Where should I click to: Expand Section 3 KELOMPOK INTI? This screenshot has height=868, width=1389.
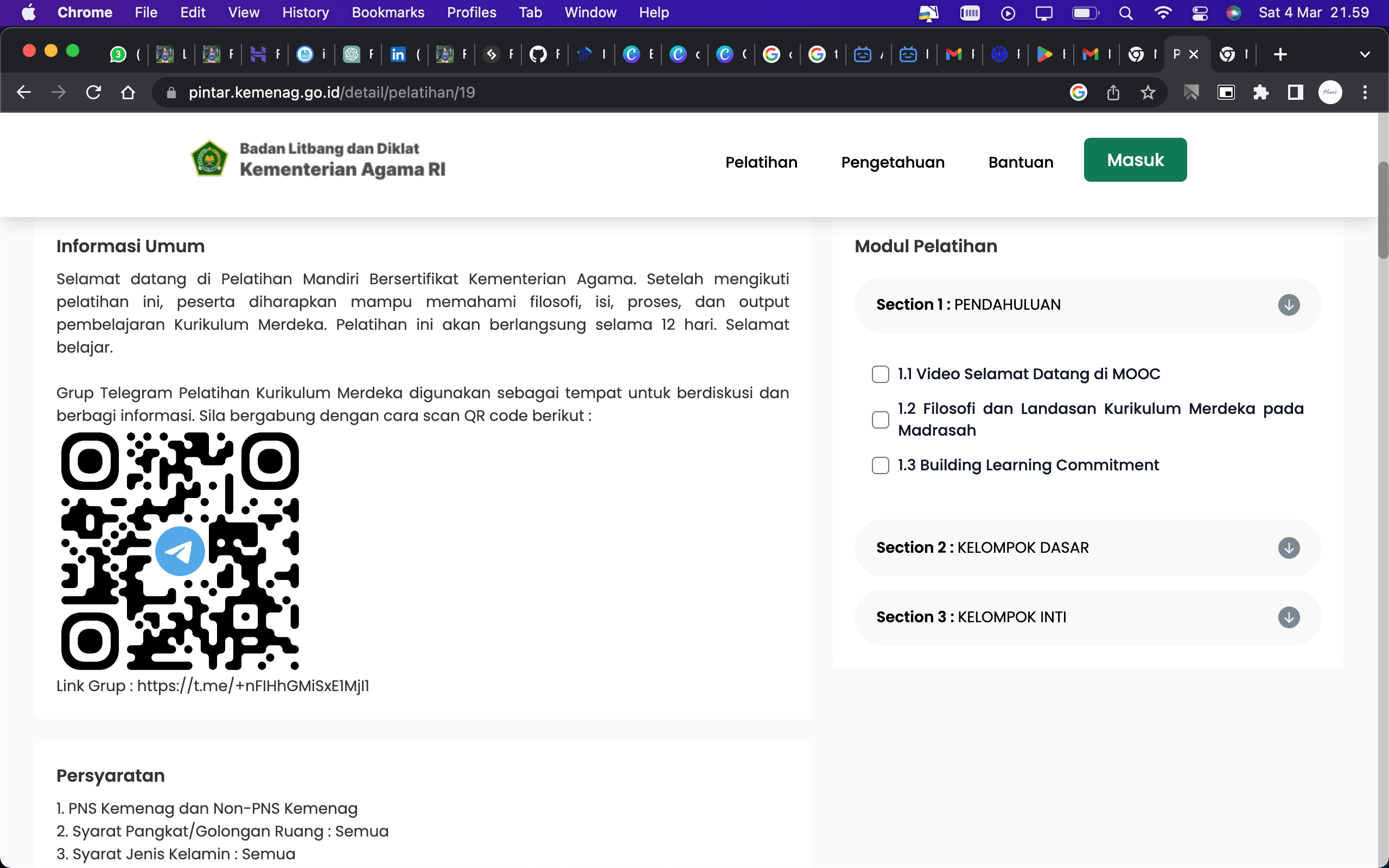coord(1289,617)
